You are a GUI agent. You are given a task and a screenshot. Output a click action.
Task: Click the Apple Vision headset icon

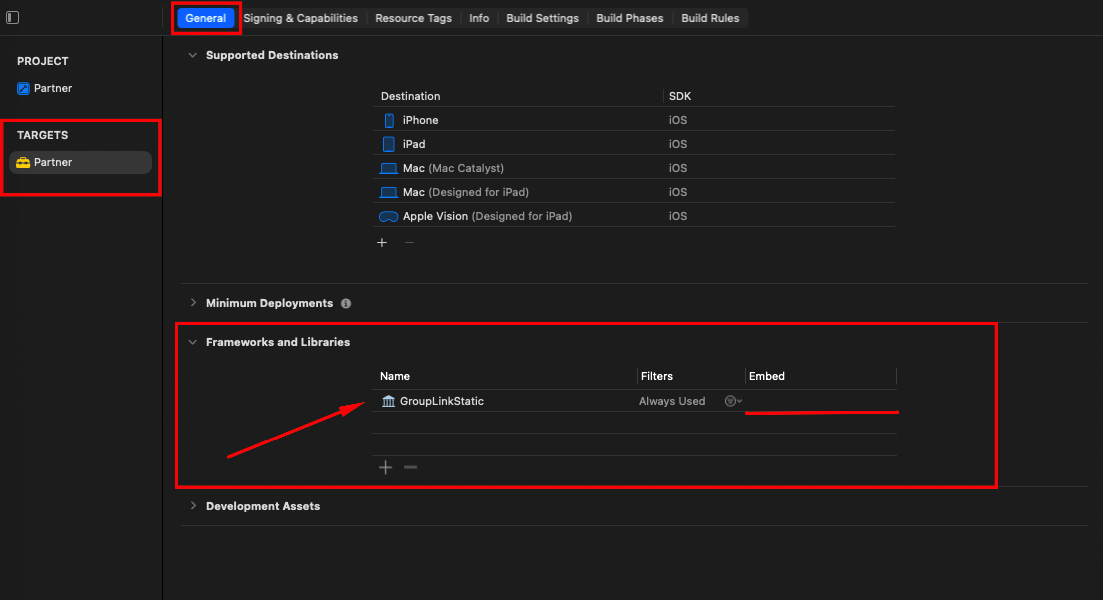(388, 217)
